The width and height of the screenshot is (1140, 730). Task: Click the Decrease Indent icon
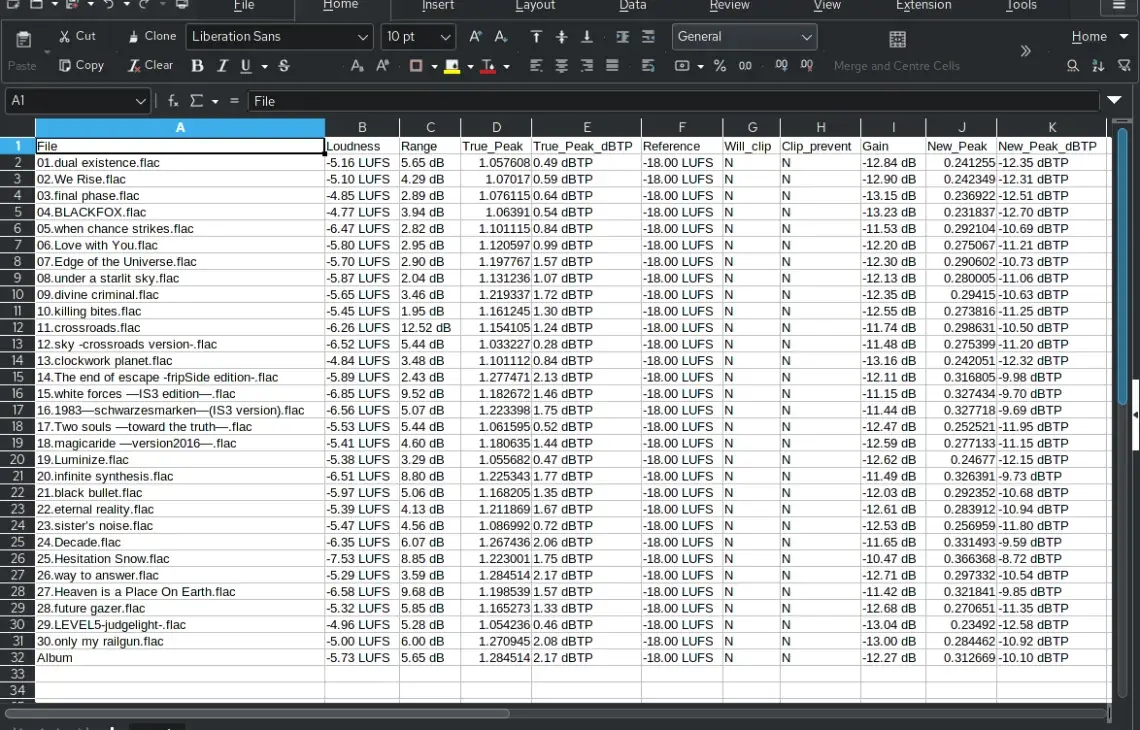click(648, 36)
